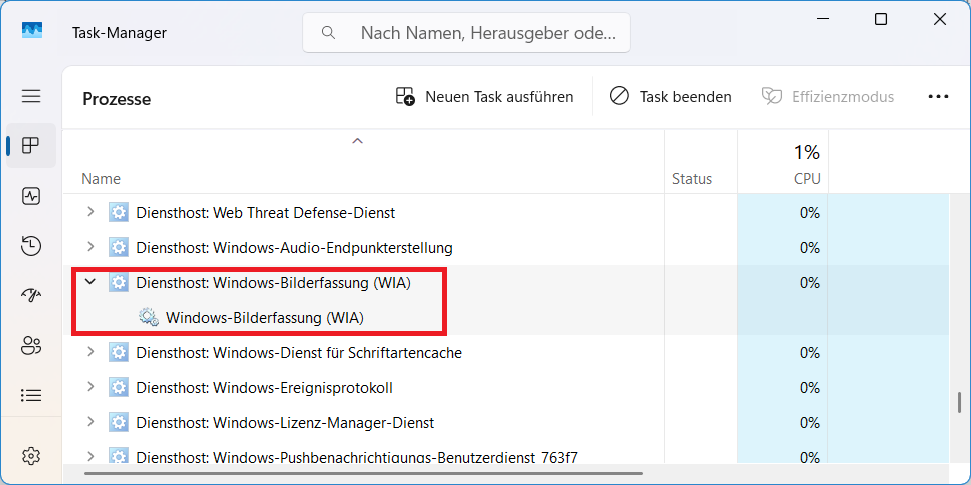
Task: Select Diensthost: Windows-Dienst für Schriftartencache text
Action: tap(299, 352)
